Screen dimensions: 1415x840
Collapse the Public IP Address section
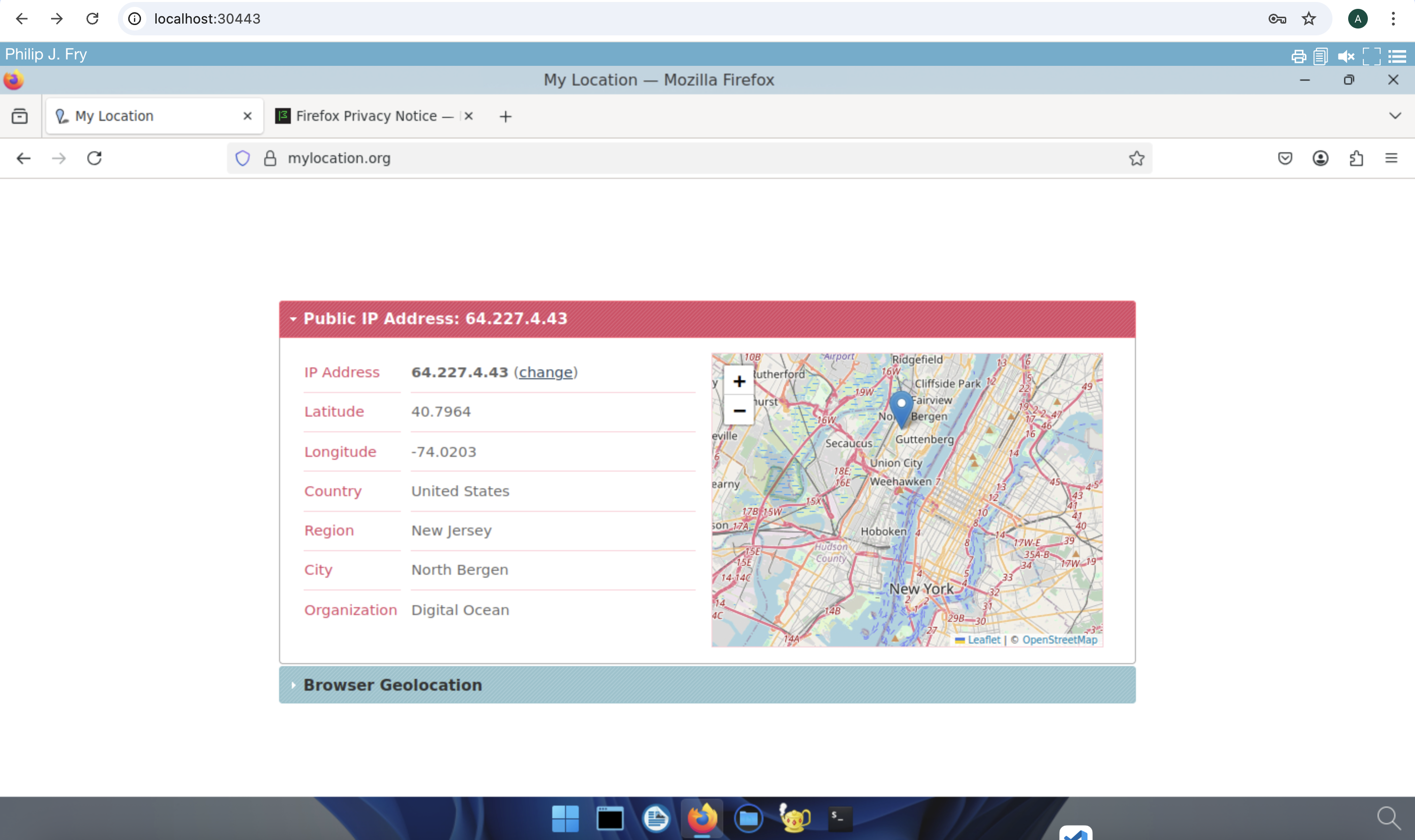435,319
